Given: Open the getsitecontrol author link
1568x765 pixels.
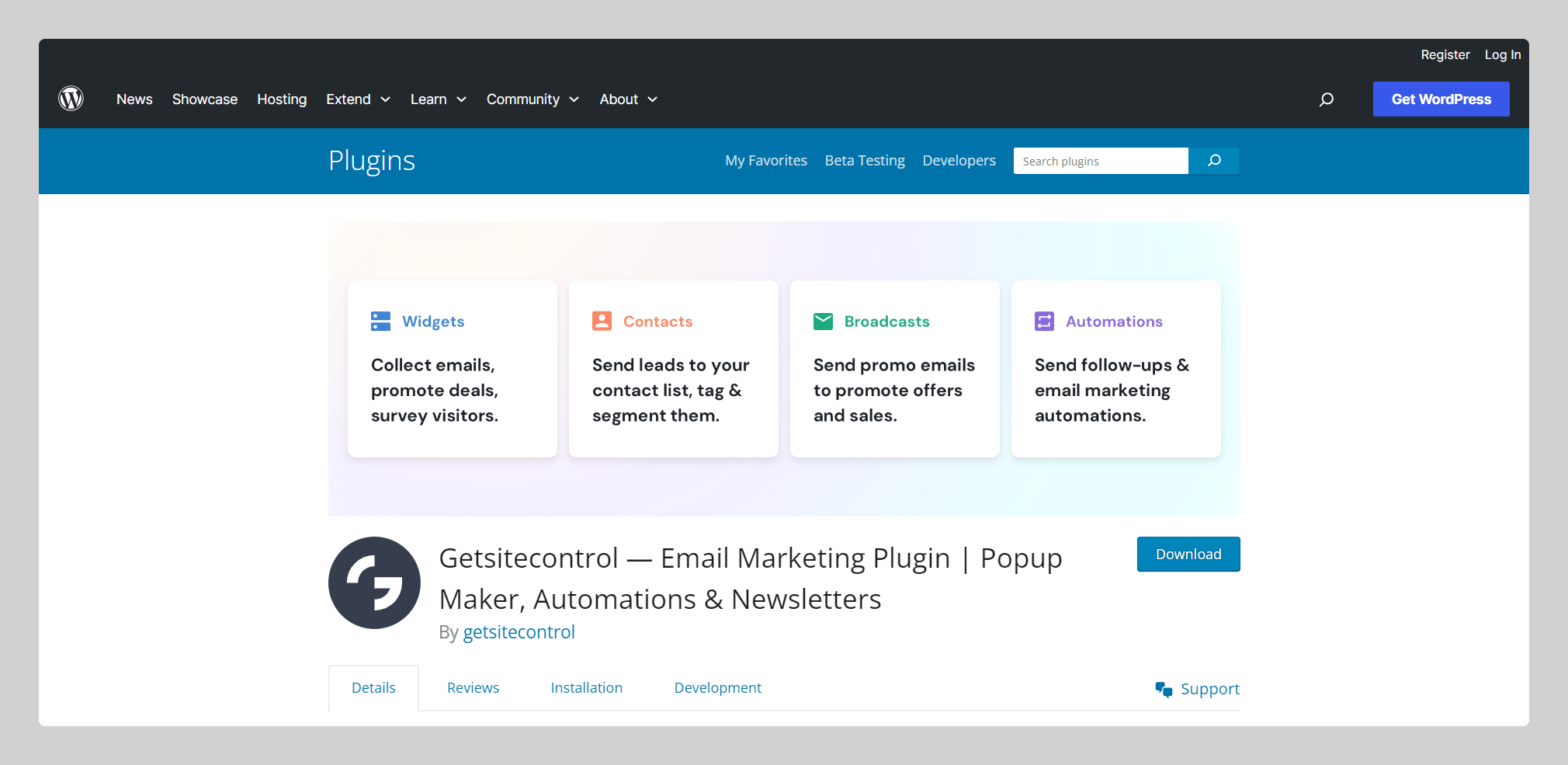Looking at the screenshot, I should coord(519,631).
